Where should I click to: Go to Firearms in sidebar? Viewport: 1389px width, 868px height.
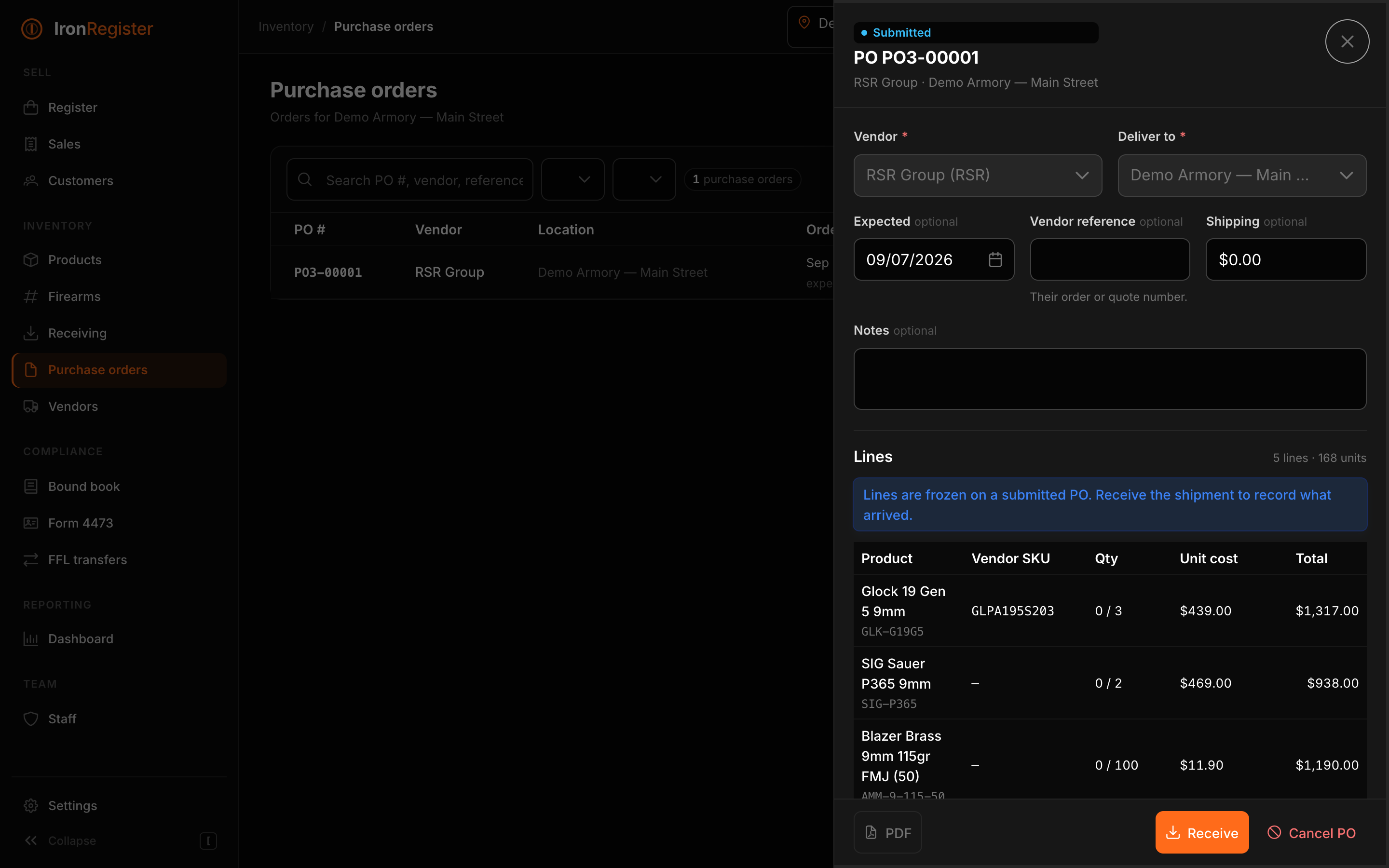click(119, 296)
